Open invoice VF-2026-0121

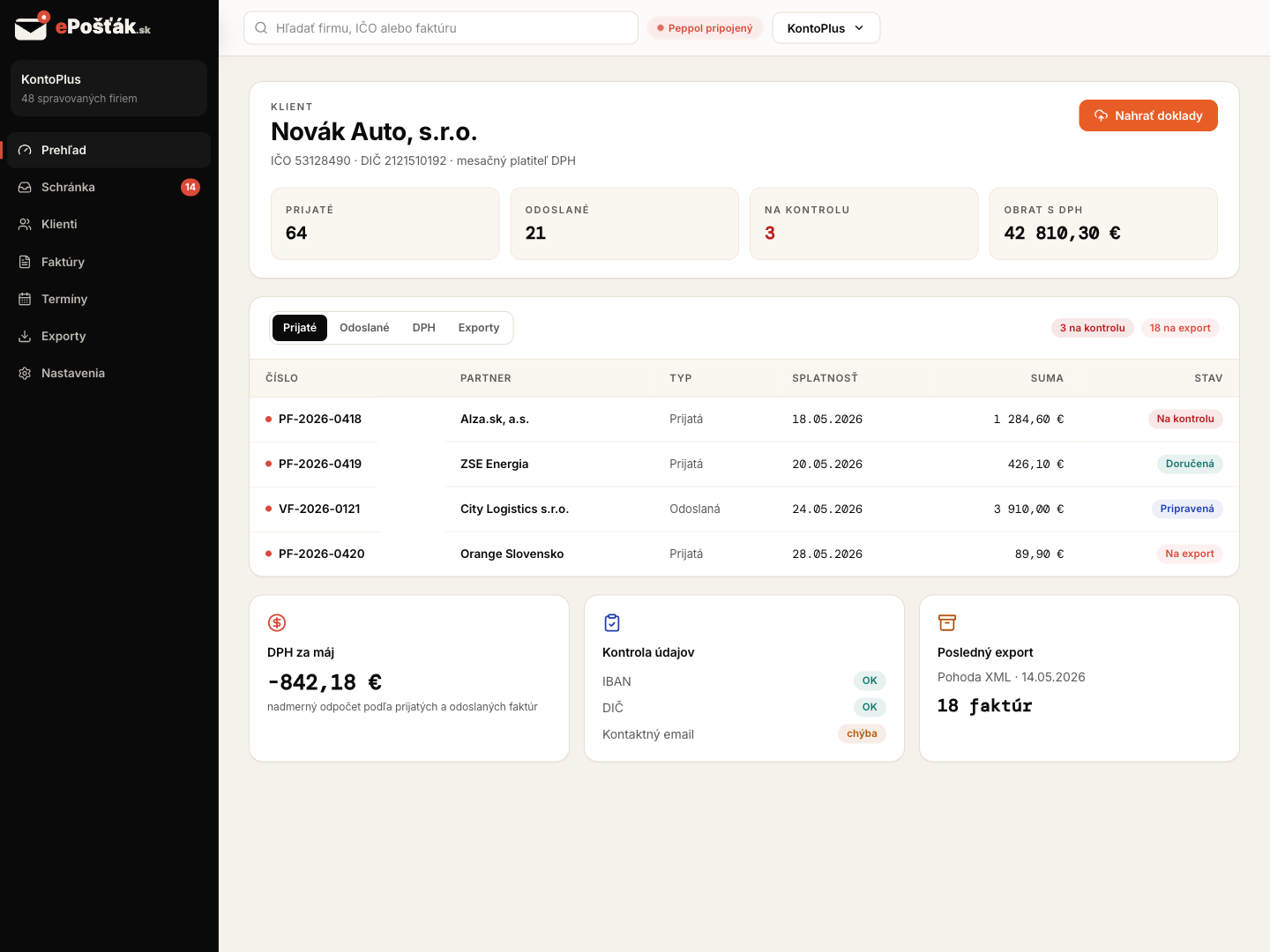(319, 509)
